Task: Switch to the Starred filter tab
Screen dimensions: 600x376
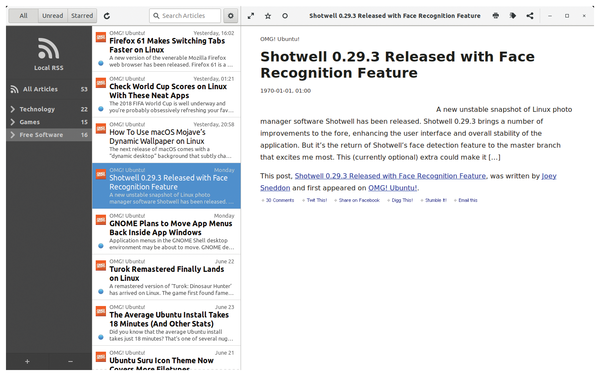Action: click(x=82, y=16)
